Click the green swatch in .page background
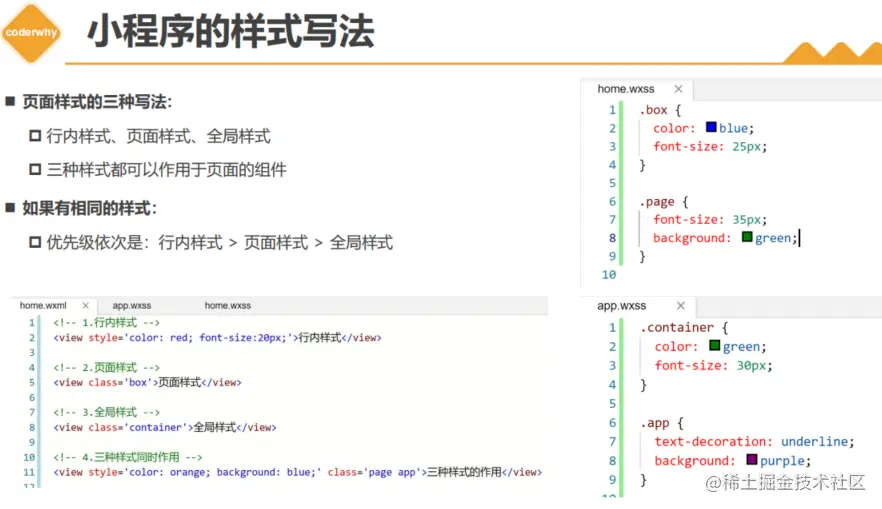 (x=747, y=237)
